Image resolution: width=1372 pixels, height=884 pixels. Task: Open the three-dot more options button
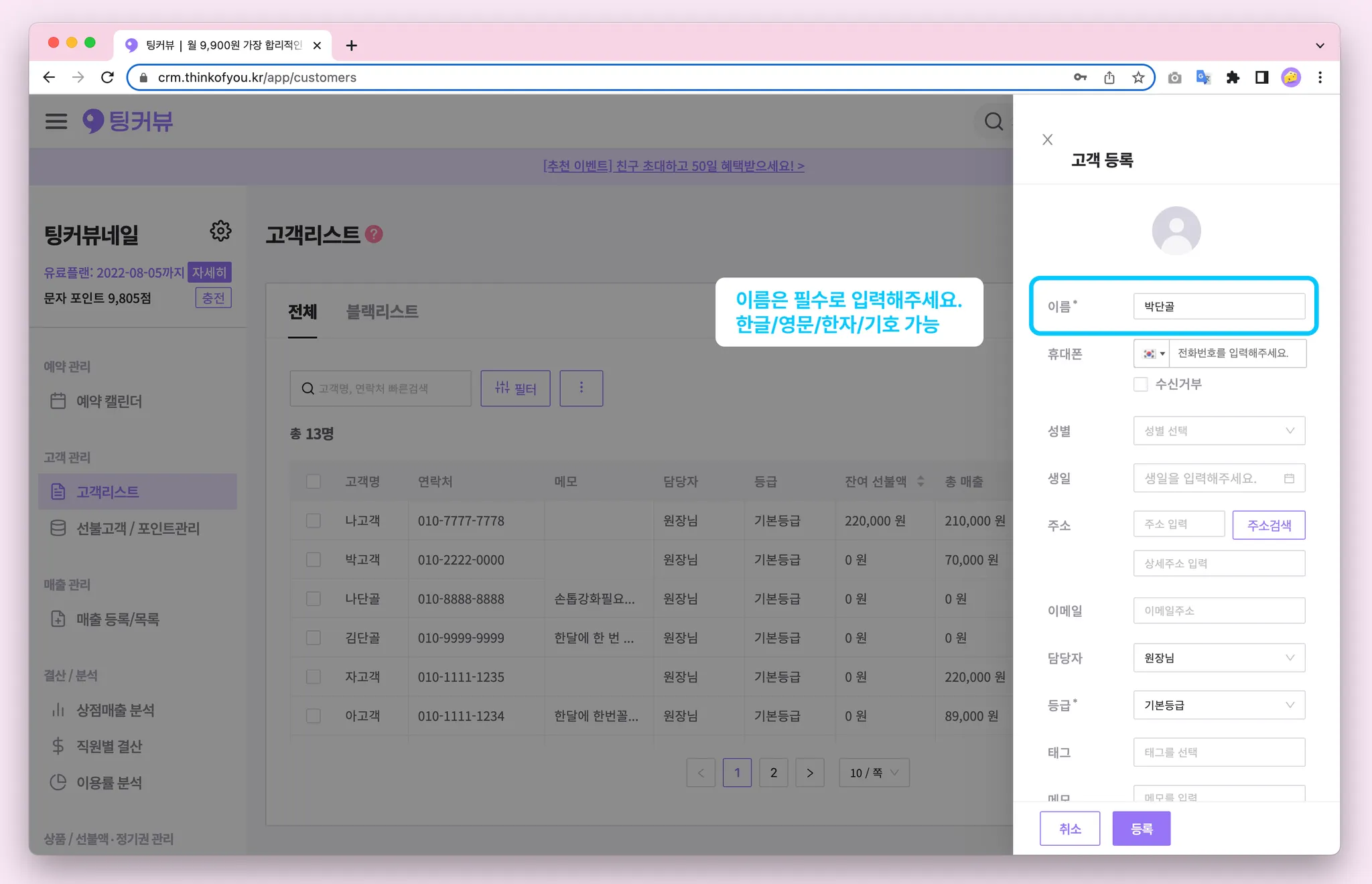pyautogui.click(x=581, y=388)
